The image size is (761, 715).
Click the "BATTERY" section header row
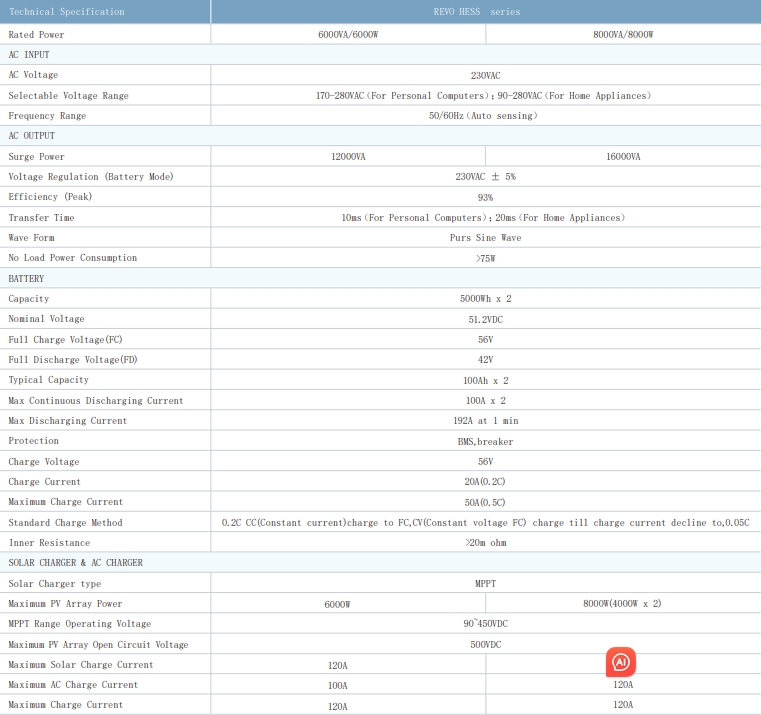27,278
